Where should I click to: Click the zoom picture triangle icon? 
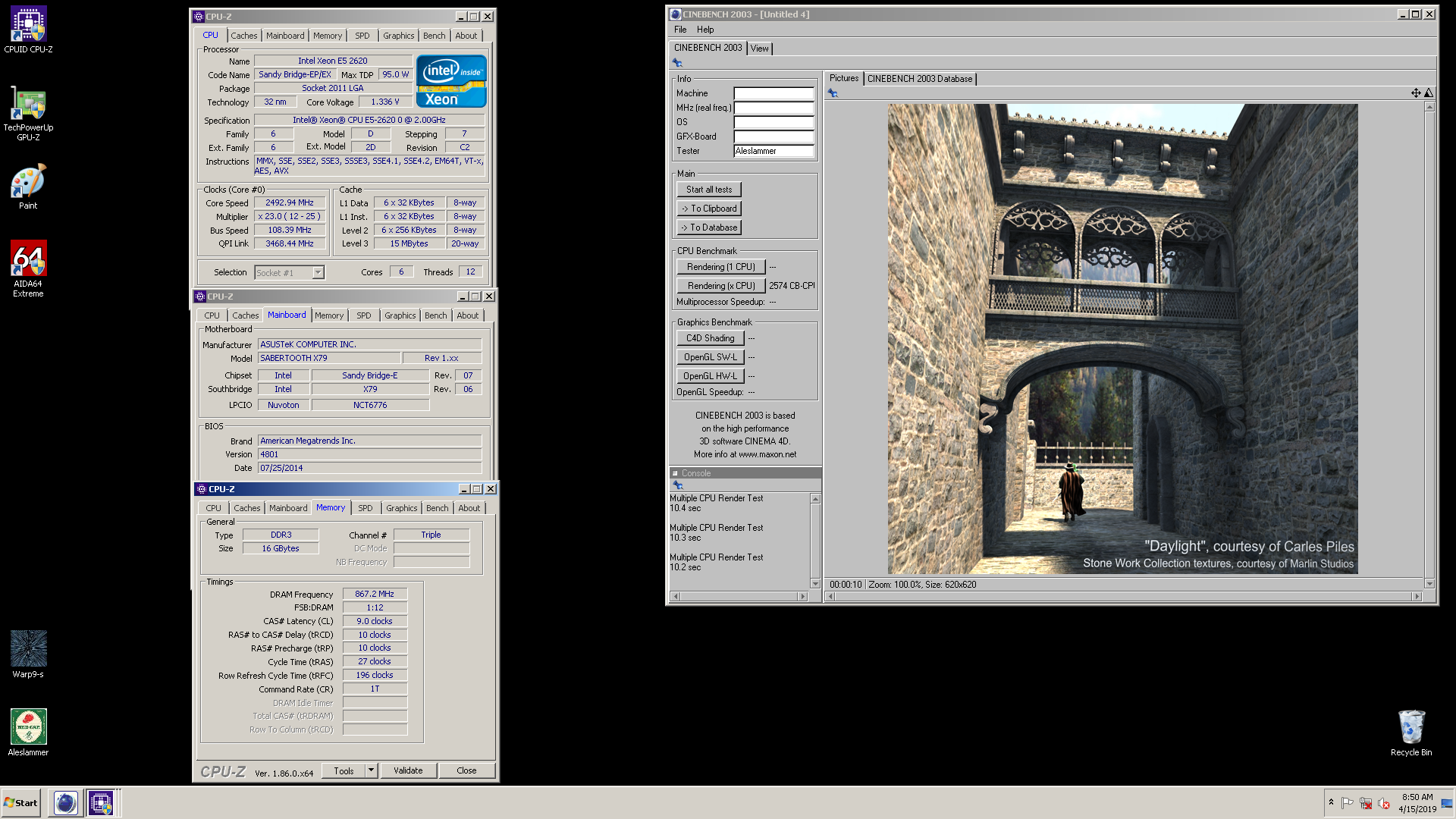1429,93
